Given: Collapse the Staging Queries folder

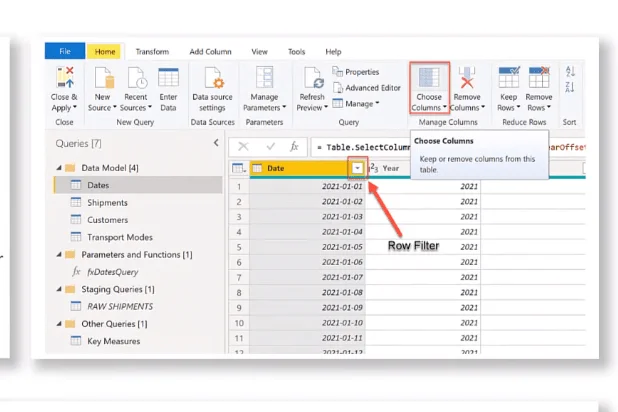Looking at the screenshot, I should coord(59,289).
